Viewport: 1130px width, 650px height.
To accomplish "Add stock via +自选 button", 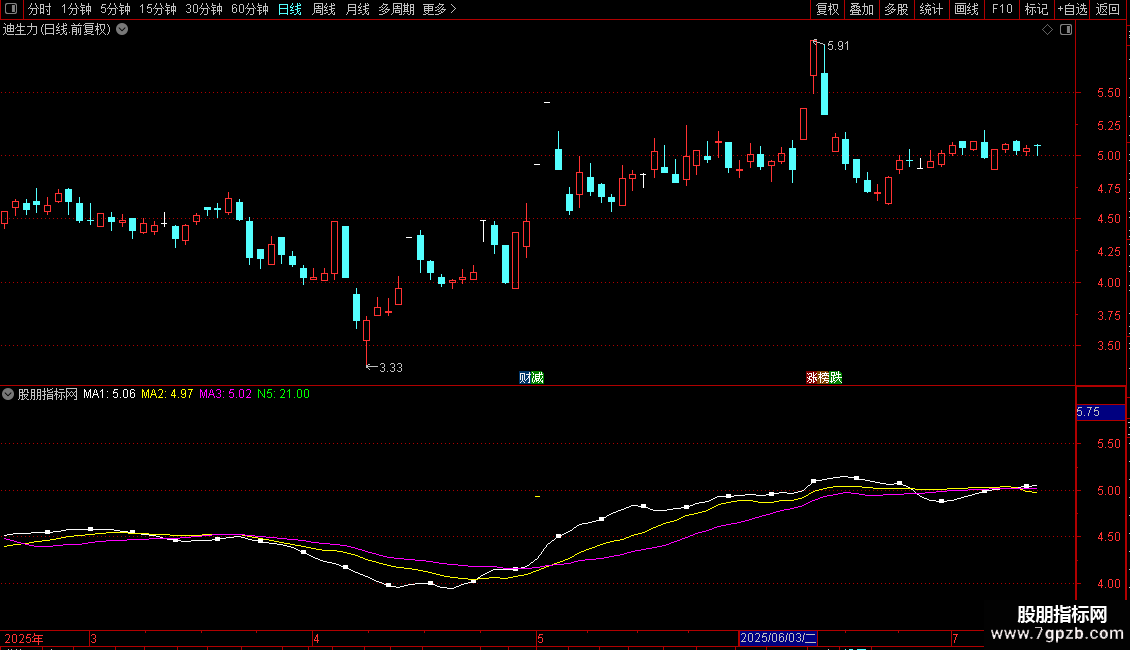I will tap(1072, 9).
